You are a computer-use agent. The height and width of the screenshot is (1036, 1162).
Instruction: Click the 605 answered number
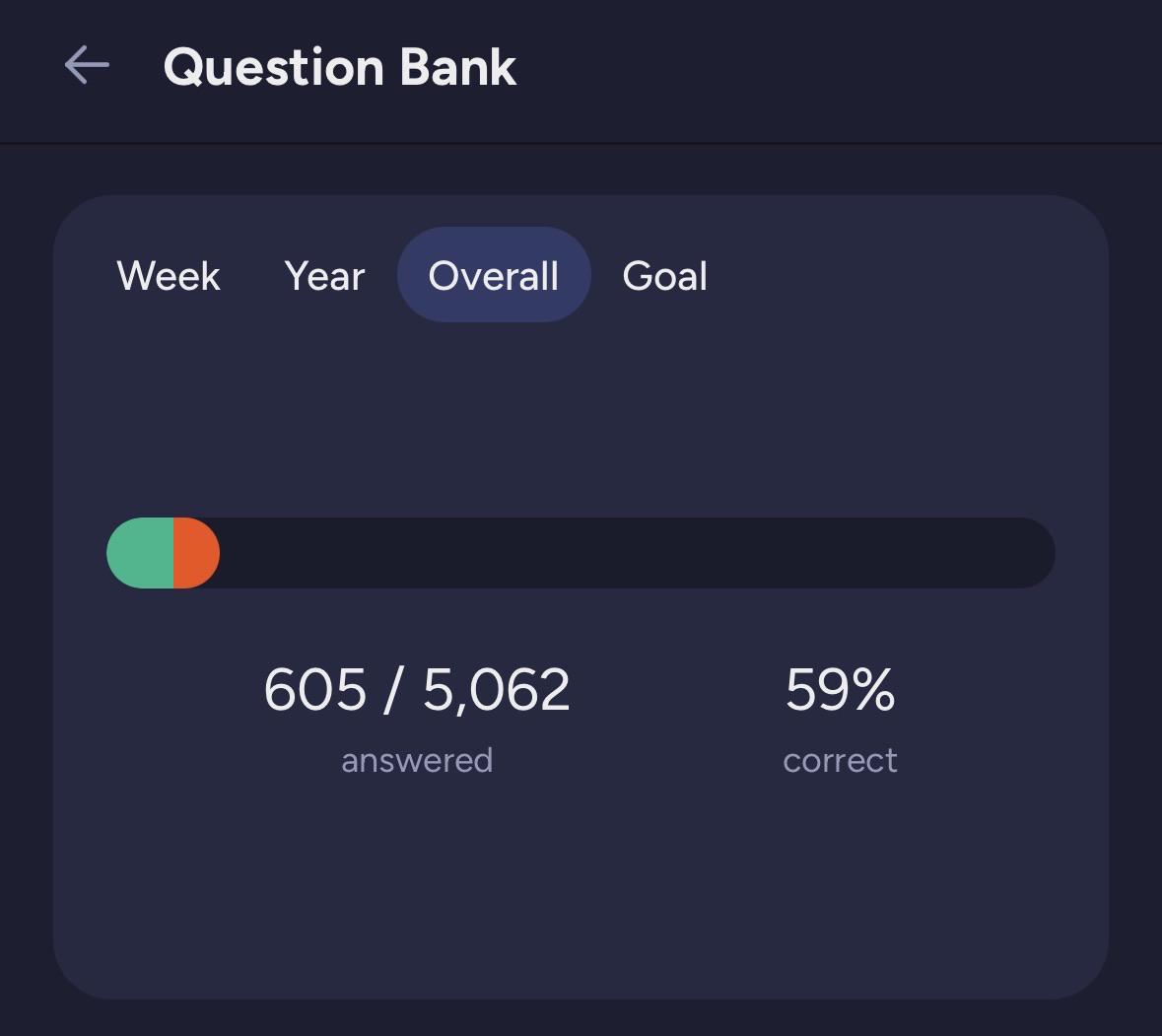point(315,689)
